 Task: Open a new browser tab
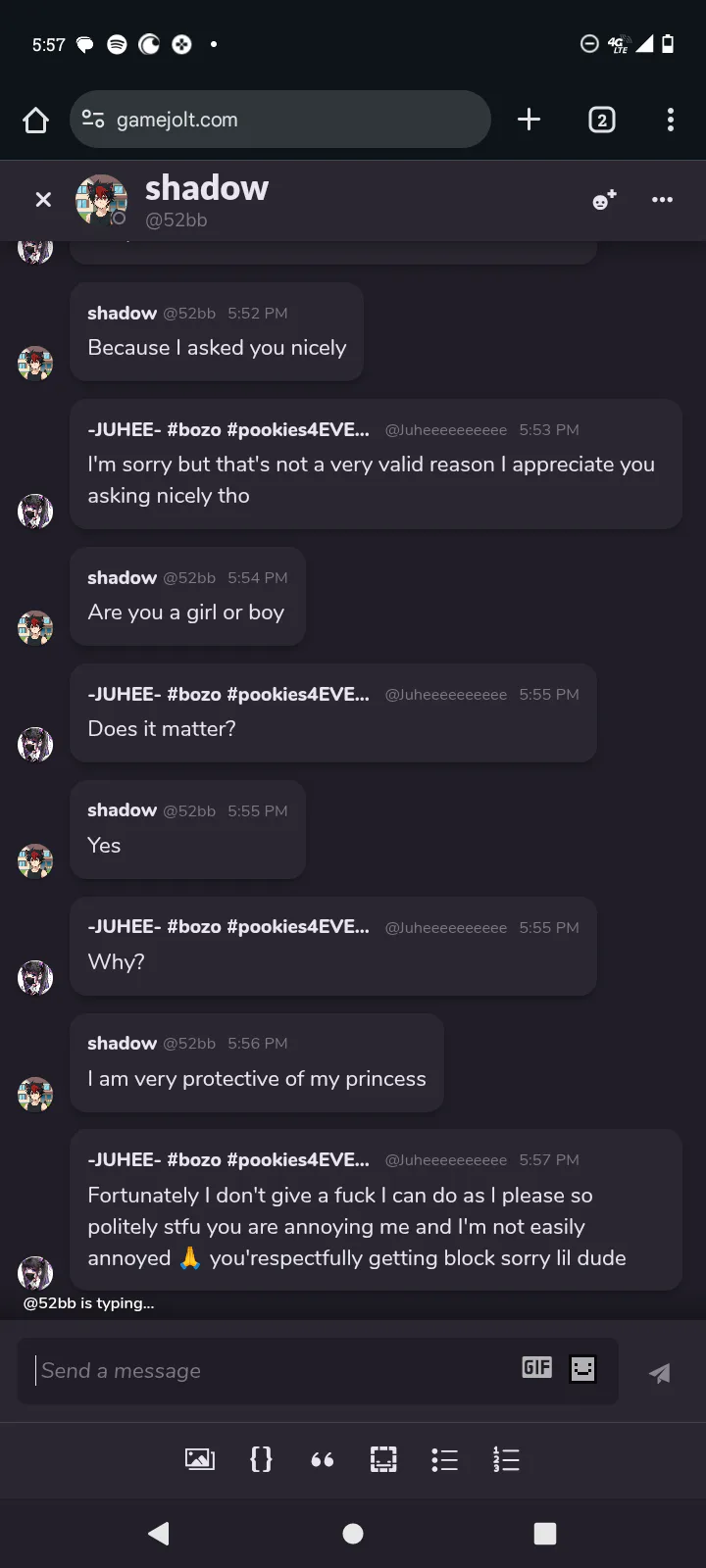click(x=529, y=120)
